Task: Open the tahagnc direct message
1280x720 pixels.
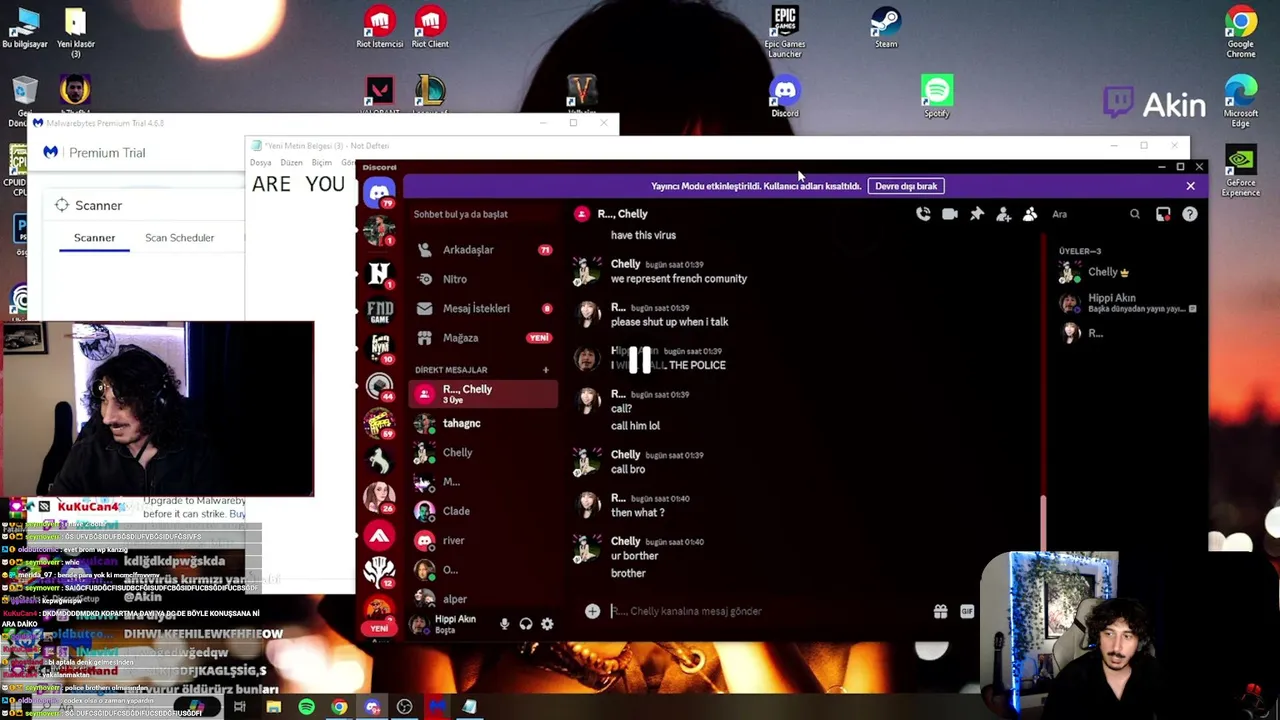Action: point(484,423)
